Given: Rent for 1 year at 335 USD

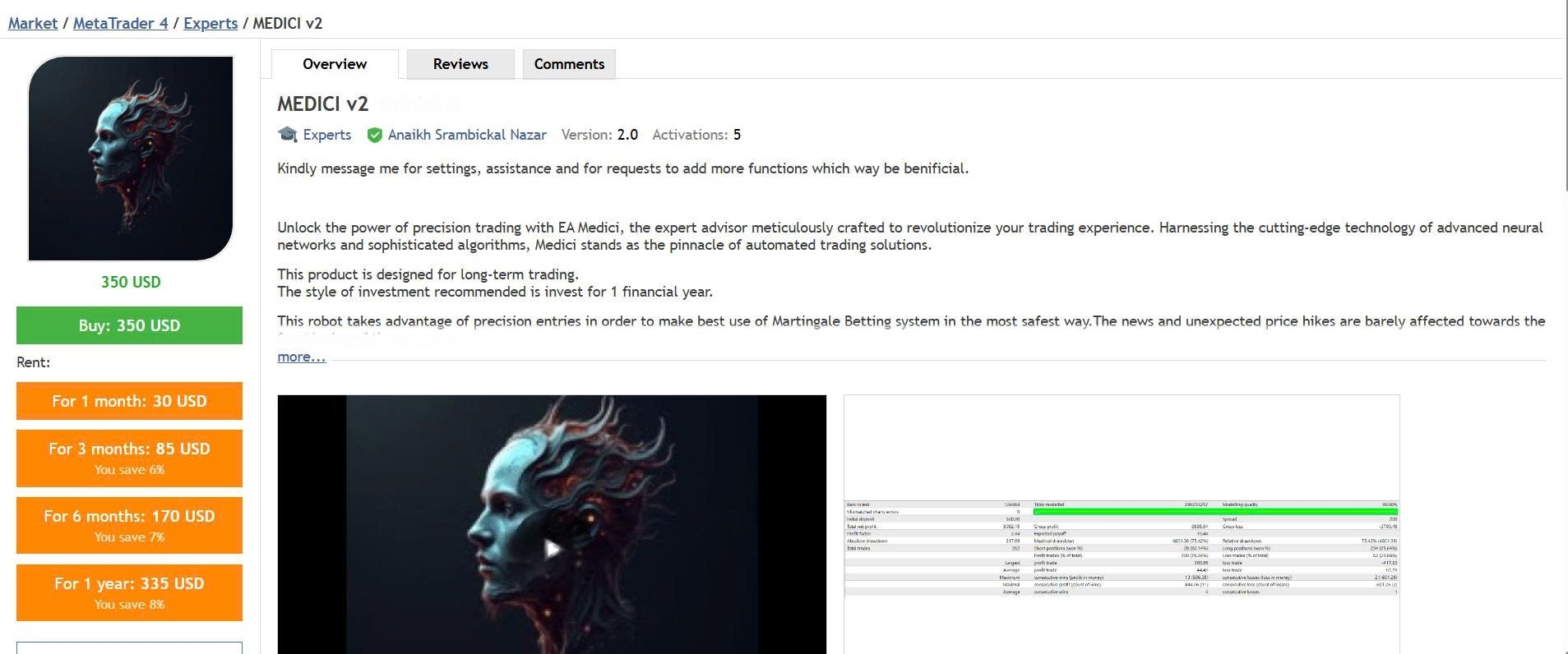Looking at the screenshot, I should coord(129,592).
